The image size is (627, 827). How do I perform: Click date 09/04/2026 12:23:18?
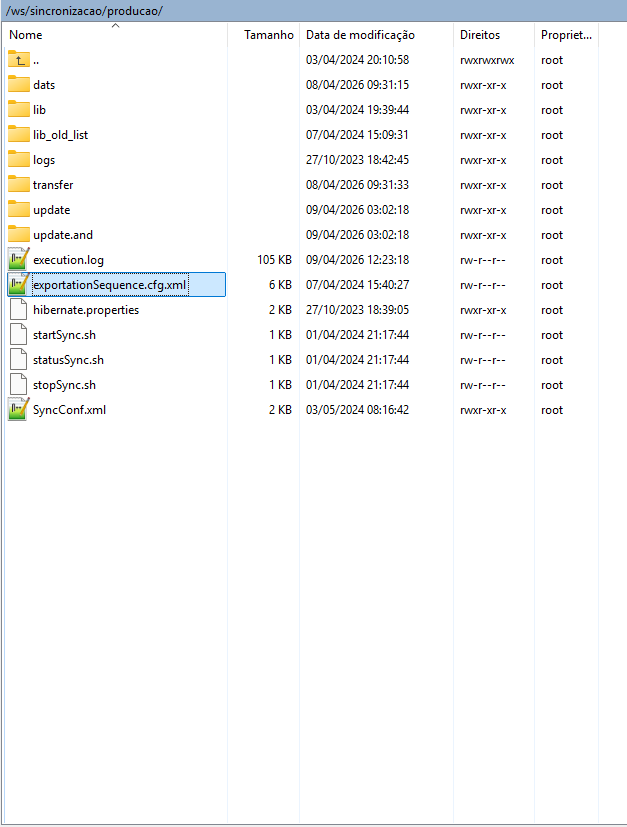point(358,259)
